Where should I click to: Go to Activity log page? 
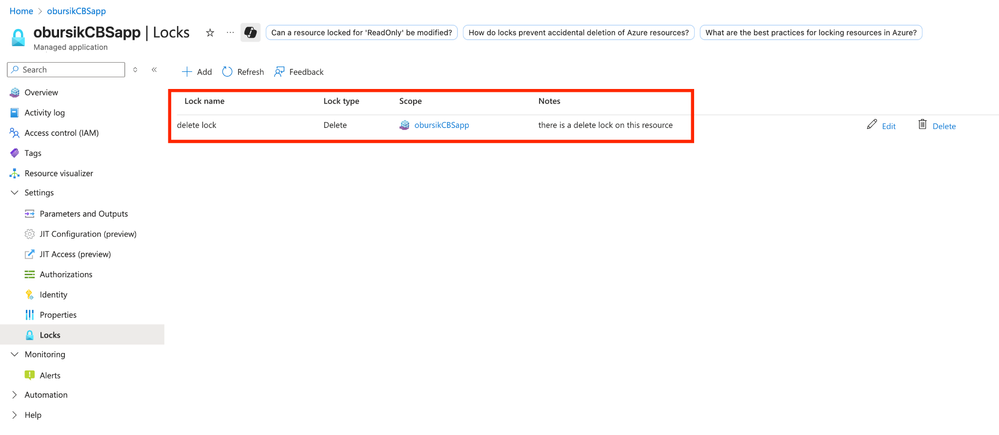44,113
